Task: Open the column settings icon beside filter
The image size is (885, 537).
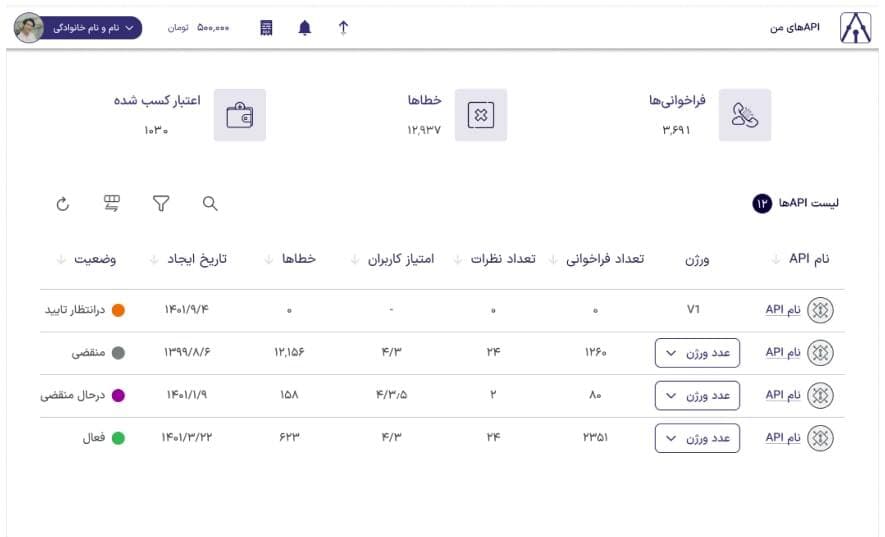Action: tap(112, 204)
